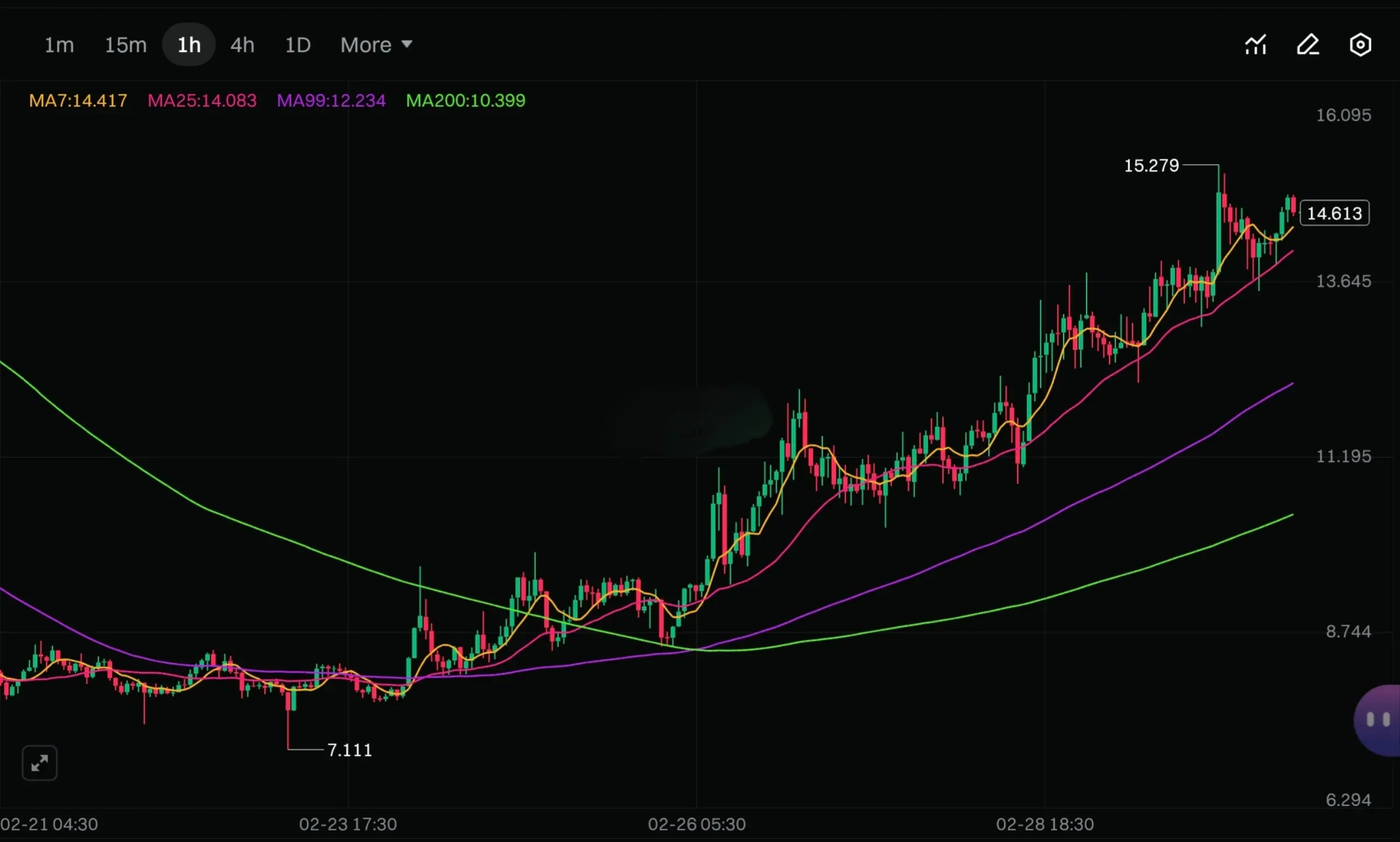Click the MA99 purple indicator label
This screenshot has height=842, width=1400.
tap(331, 101)
